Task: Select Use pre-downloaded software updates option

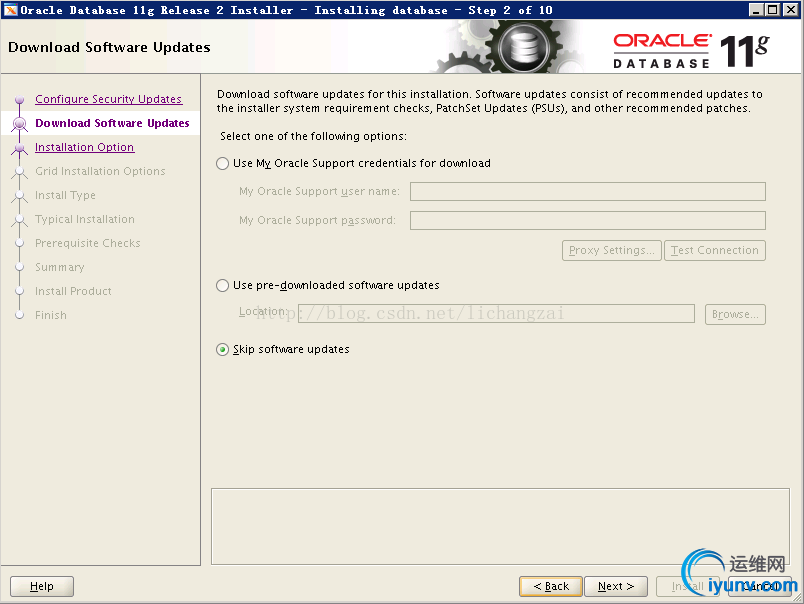Action: pyautogui.click(x=222, y=286)
